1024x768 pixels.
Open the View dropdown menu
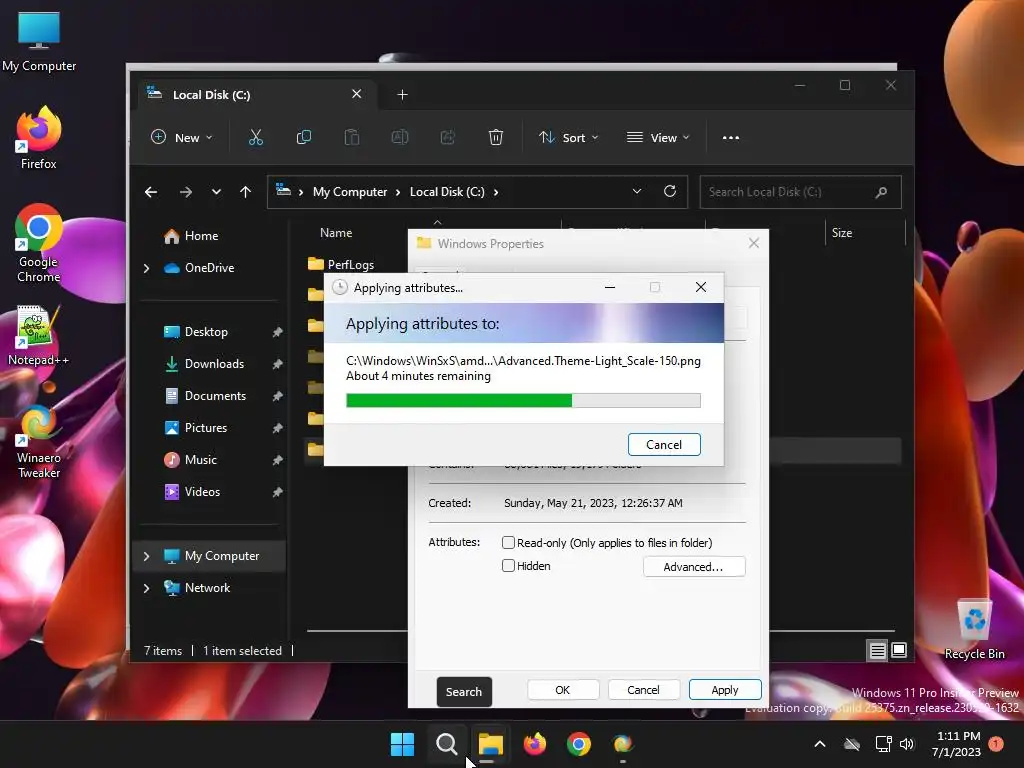[x=658, y=138]
